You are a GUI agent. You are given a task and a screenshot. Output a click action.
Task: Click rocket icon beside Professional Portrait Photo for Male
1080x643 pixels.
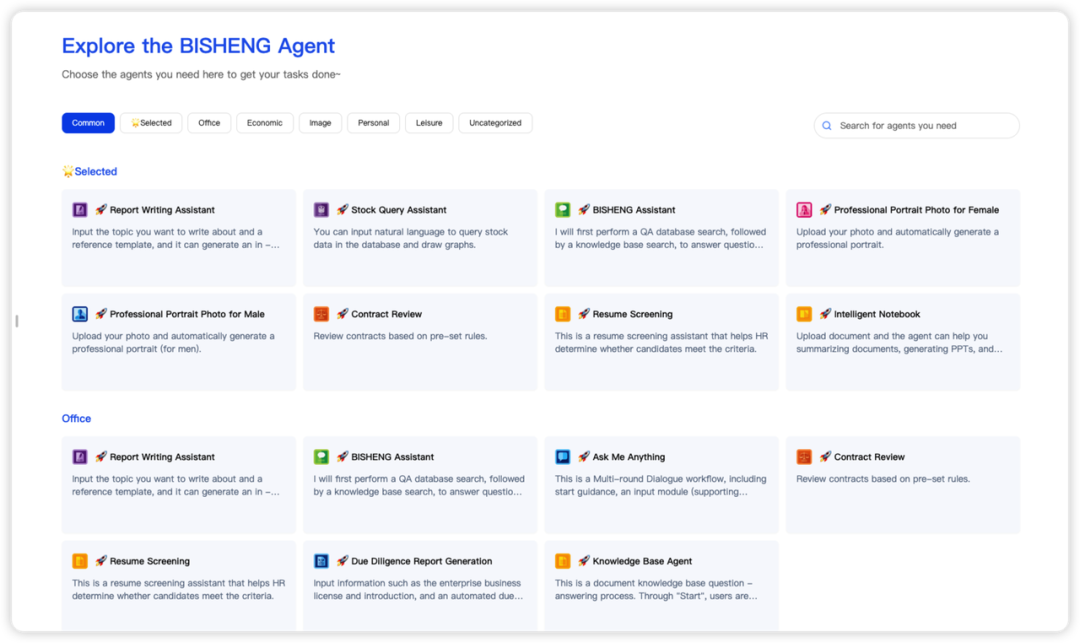click(x=101, y=314)
